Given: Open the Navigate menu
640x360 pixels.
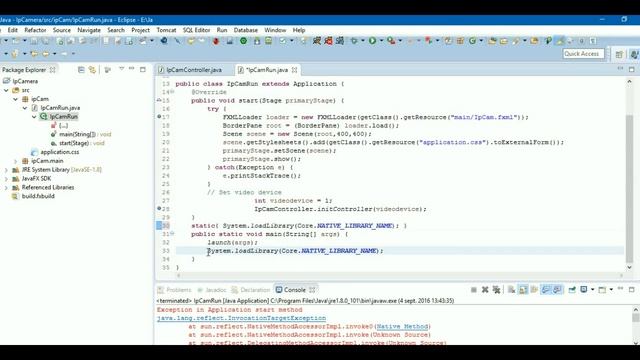Looking at the screenshot, I should pos(89,30).
